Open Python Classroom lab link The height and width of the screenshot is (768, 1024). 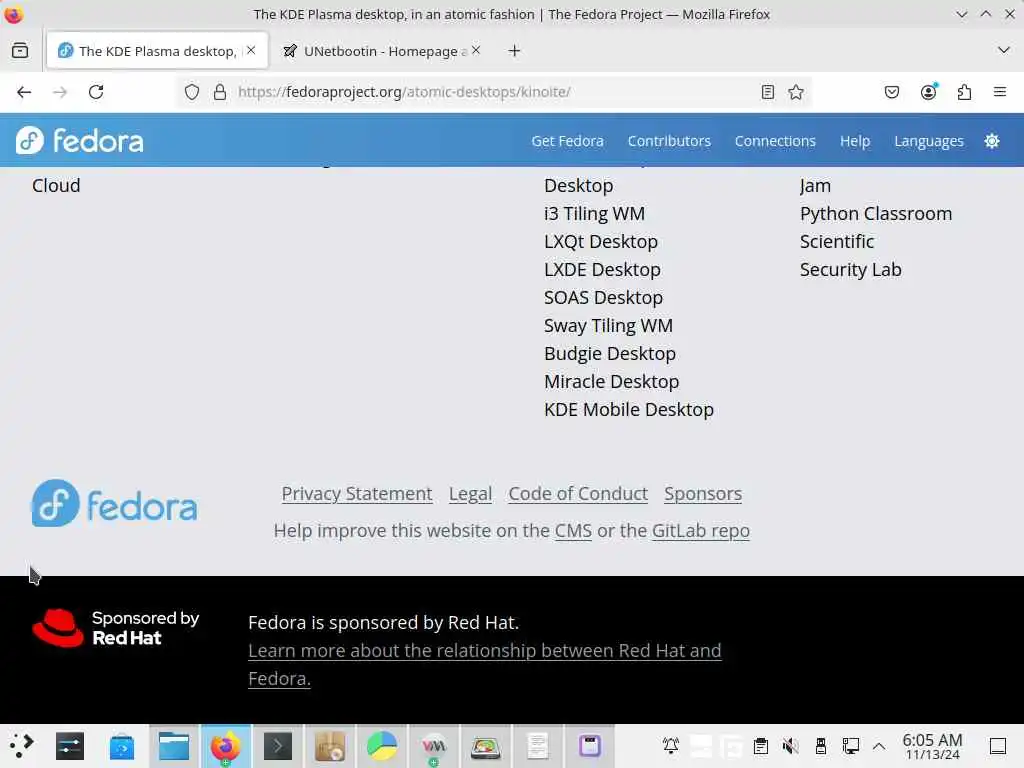pyautogui.click(x=876, y=214)
